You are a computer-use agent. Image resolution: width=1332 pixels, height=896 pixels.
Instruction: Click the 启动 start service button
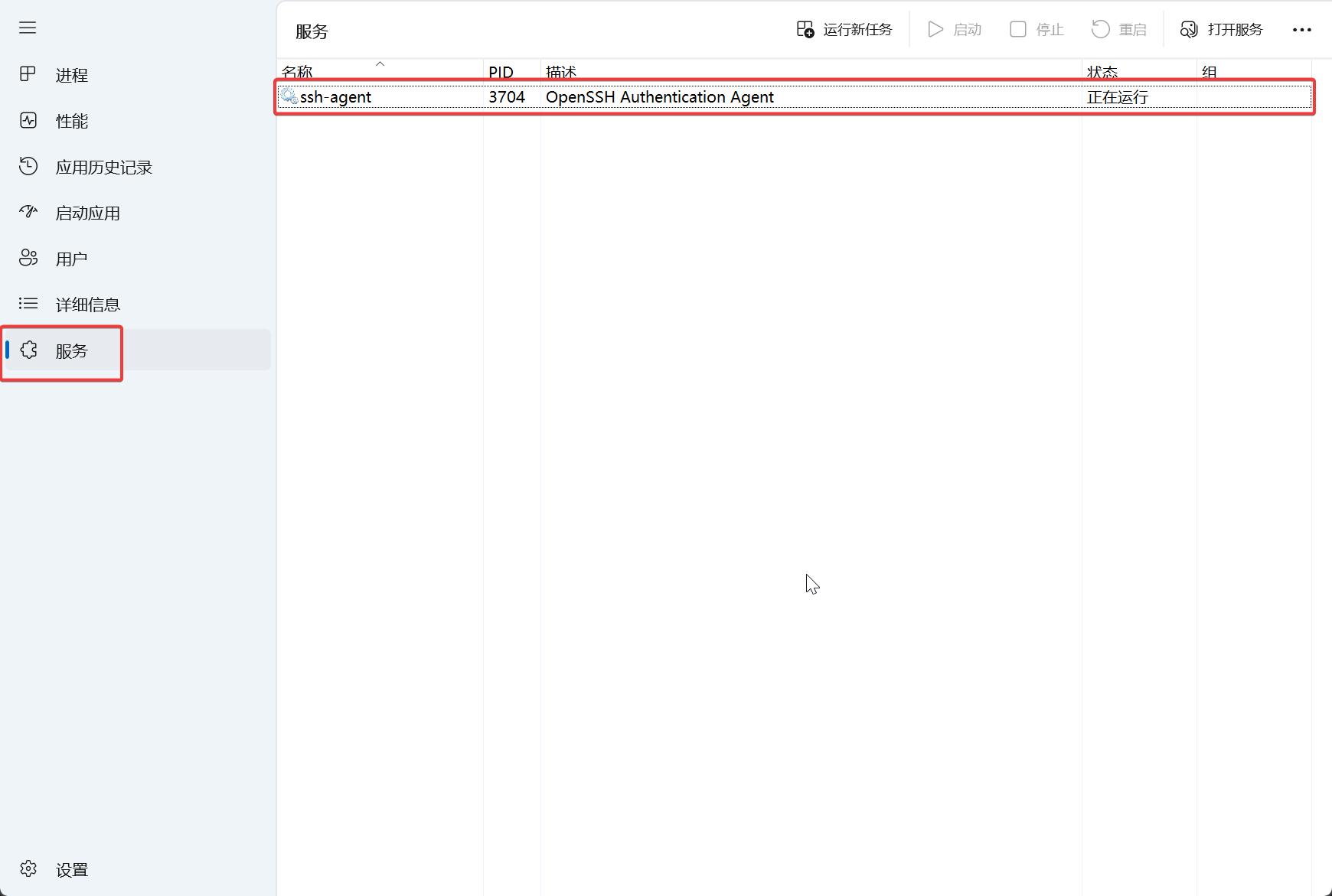tap(955, 30)
